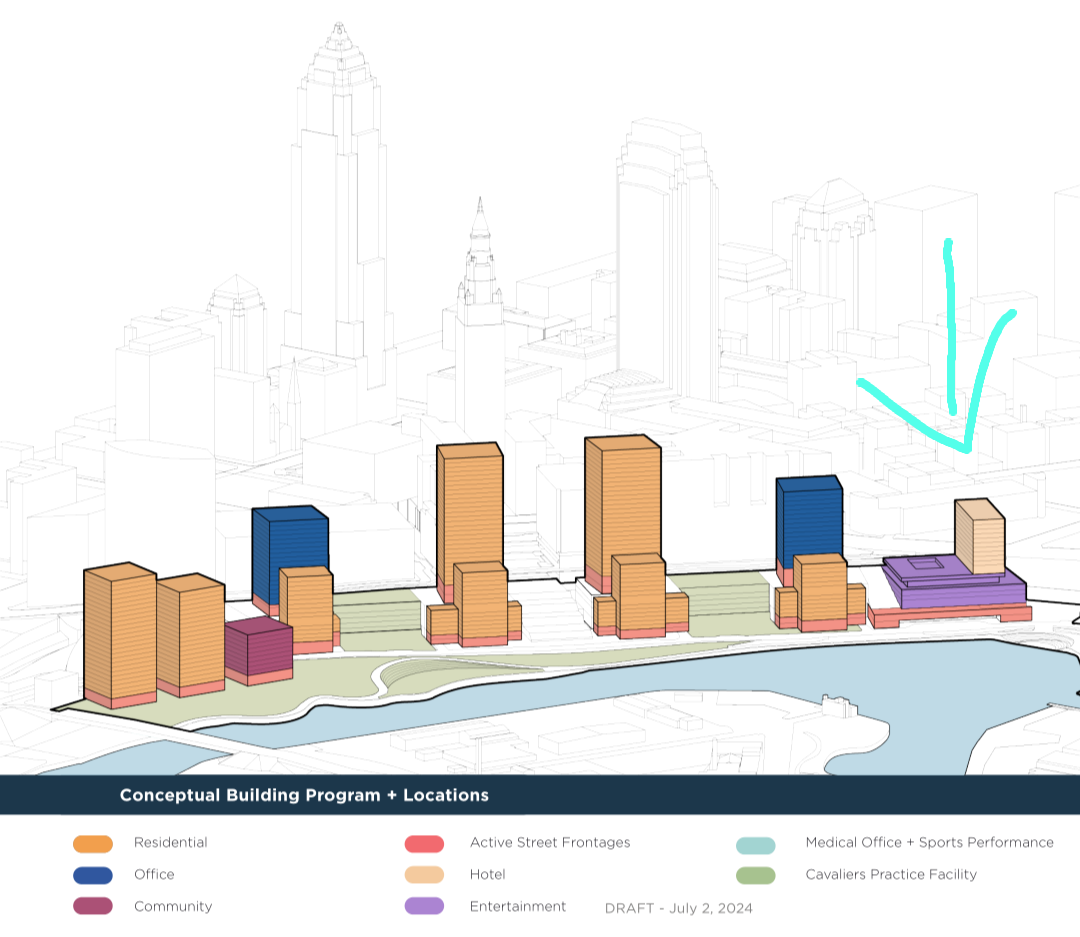Viewport: 1080px width, 937px height.
Task: Select 'Medical Office + Sports Performance' label
Action: click(930, 843)
